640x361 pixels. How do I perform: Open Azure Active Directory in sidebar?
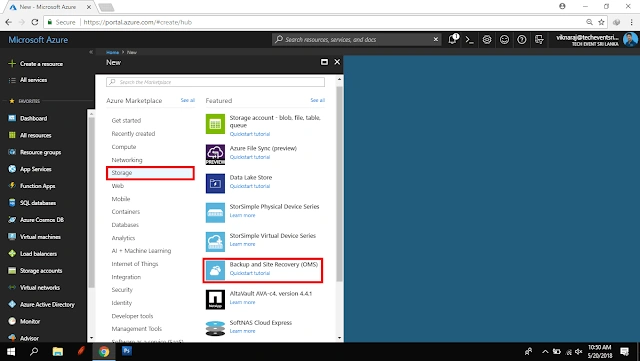[47, 305]
